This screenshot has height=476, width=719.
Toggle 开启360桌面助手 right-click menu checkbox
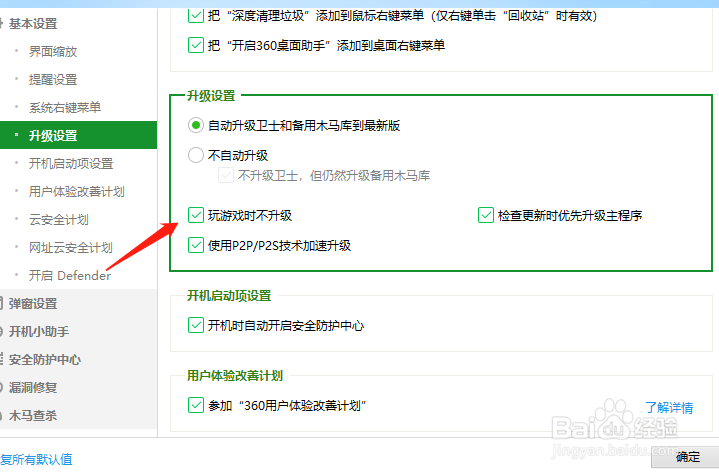click(196, 45)
